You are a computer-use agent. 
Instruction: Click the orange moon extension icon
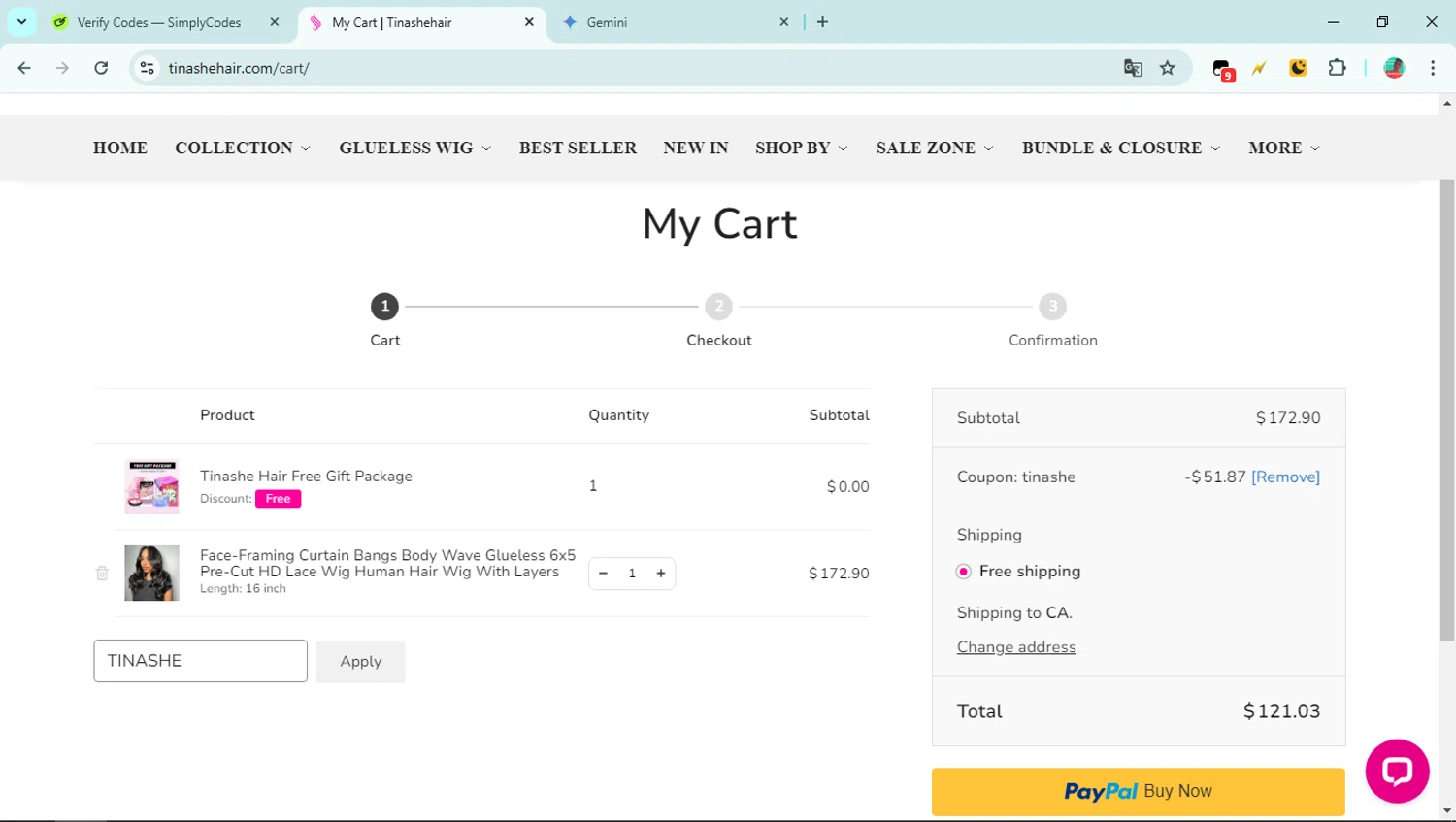1298,68
